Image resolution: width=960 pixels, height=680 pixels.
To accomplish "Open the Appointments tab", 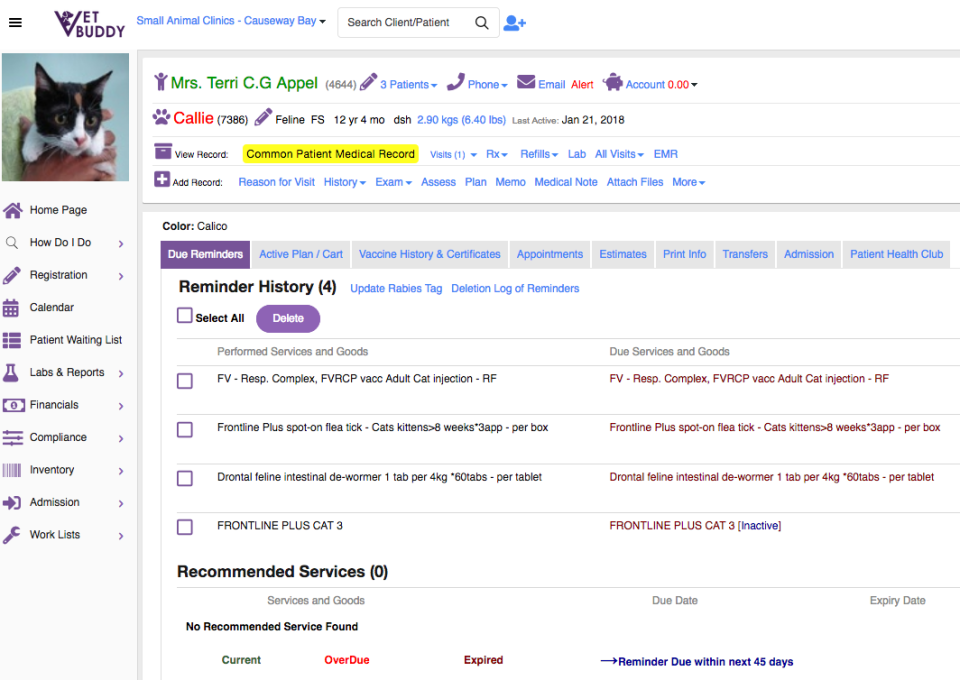I will 549,254.
